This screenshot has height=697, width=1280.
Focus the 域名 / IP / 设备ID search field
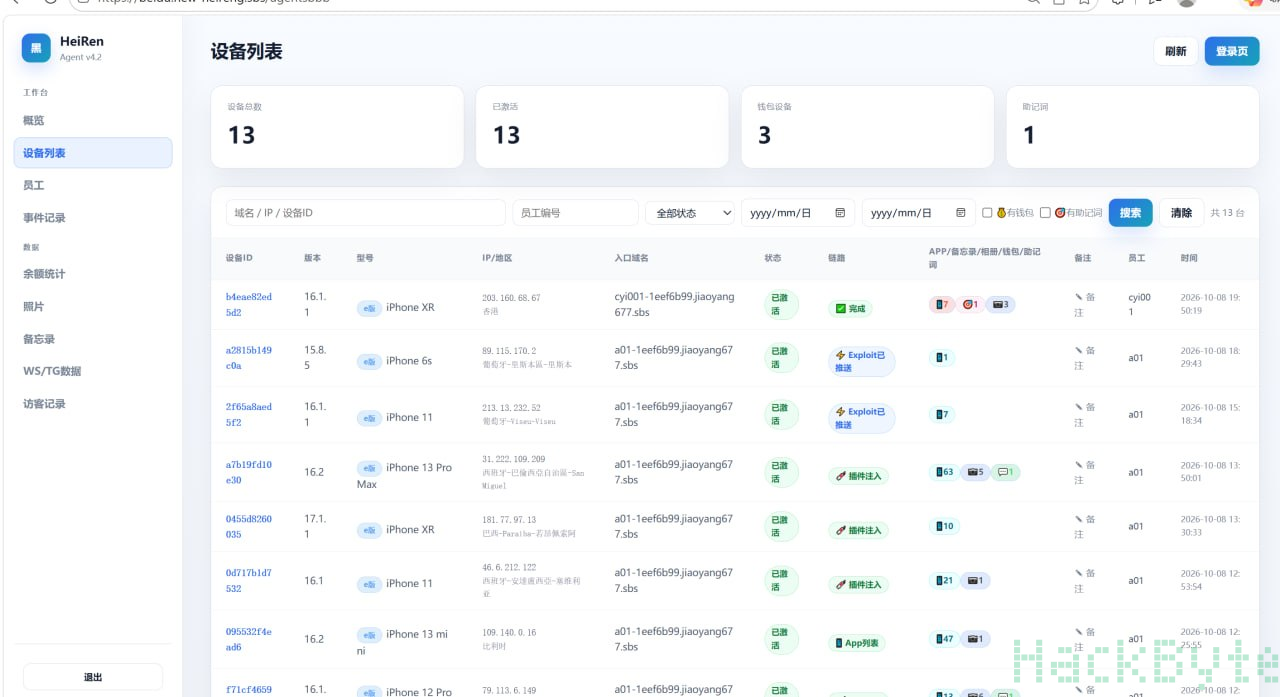(366, 213)
